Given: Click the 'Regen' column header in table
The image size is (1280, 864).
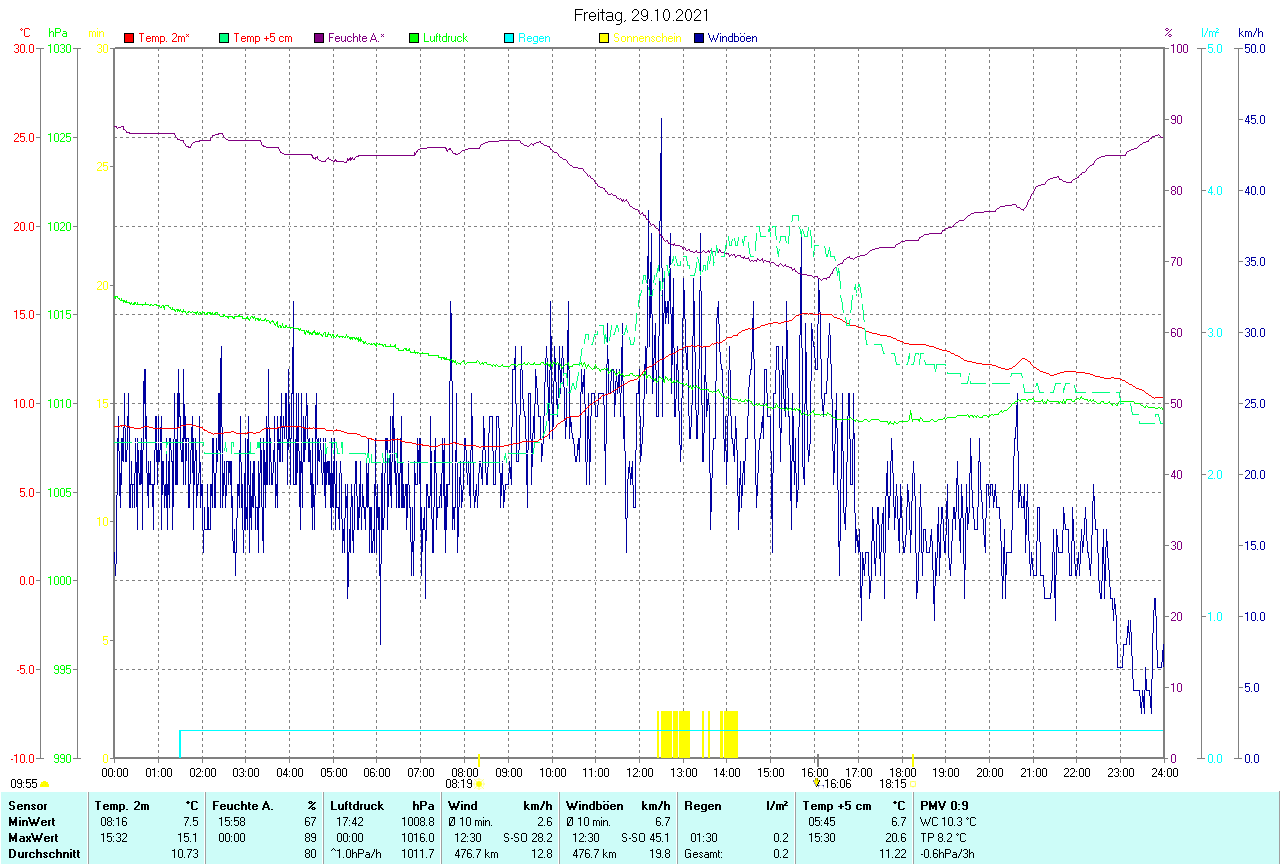Looking at the screenshot, I should coord(702,806).
